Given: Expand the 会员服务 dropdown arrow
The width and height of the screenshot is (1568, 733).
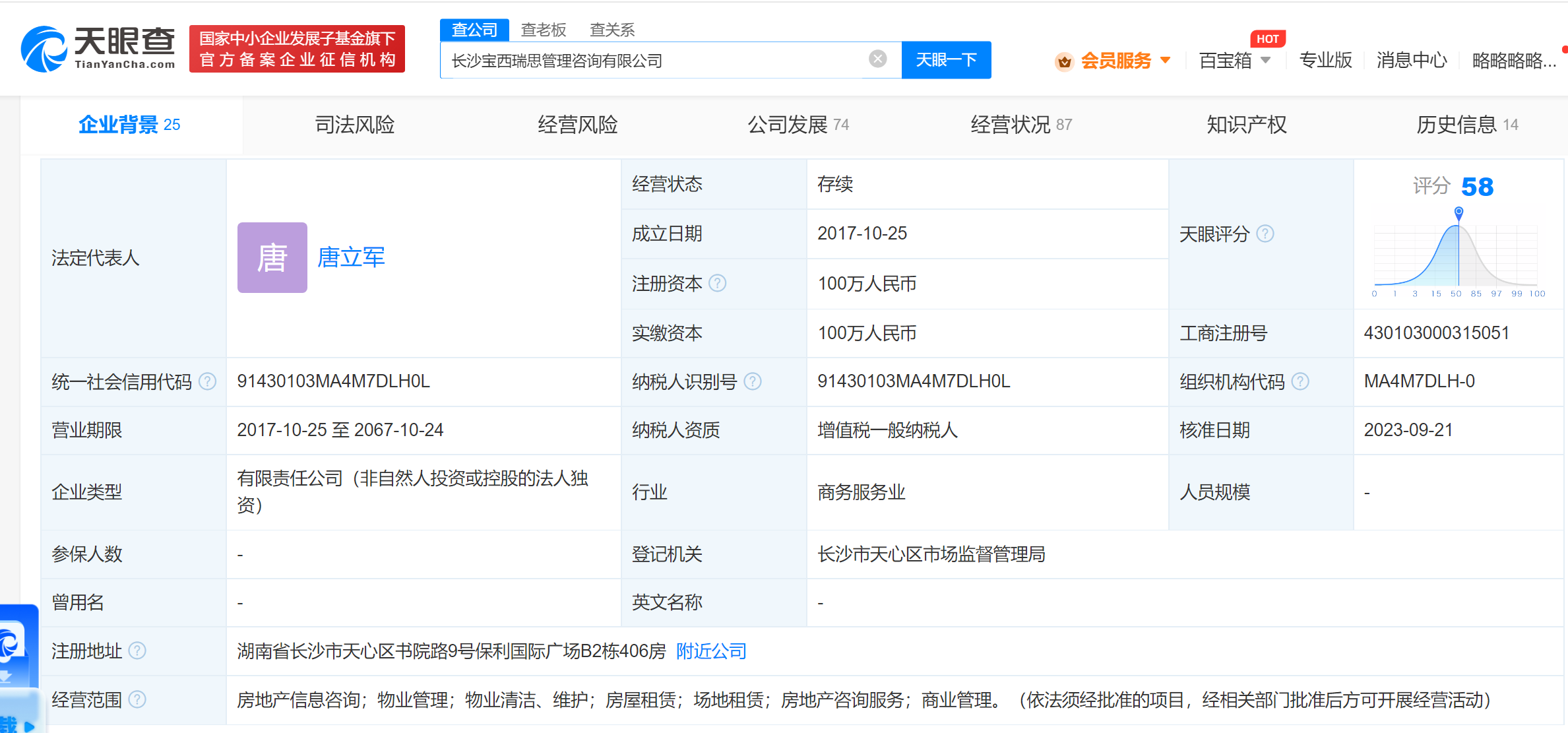Looking at the screenshot, I should click(x=1165, y=61).
